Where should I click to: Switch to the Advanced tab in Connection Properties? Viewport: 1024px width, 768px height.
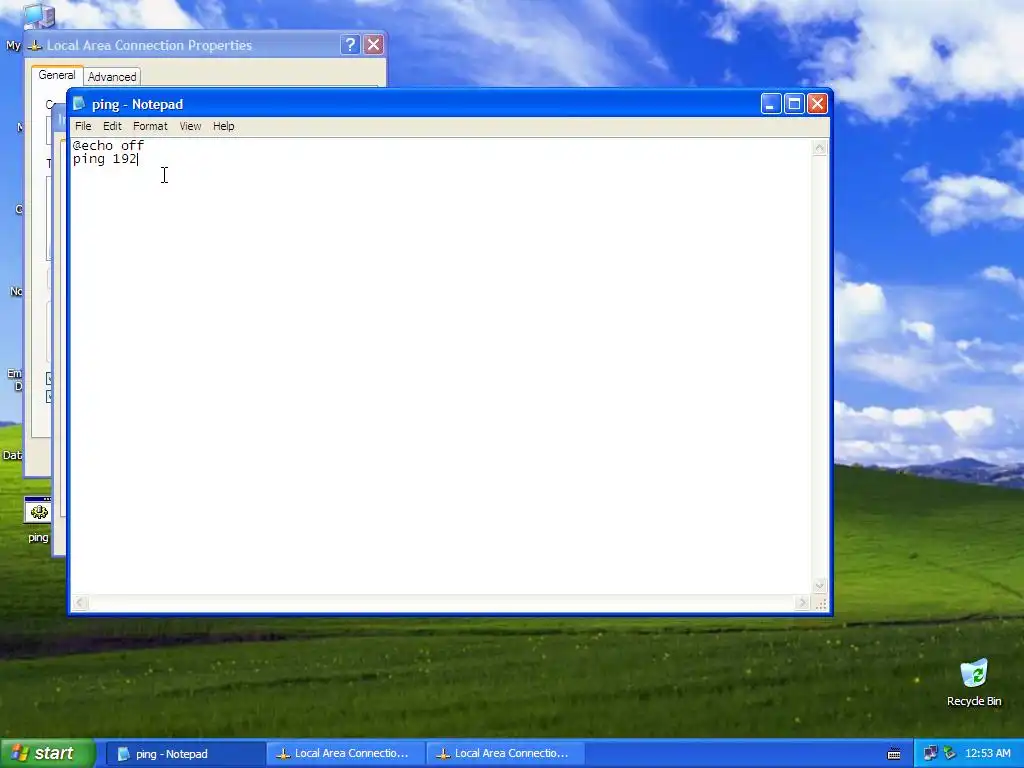click(x=112, y=77)
